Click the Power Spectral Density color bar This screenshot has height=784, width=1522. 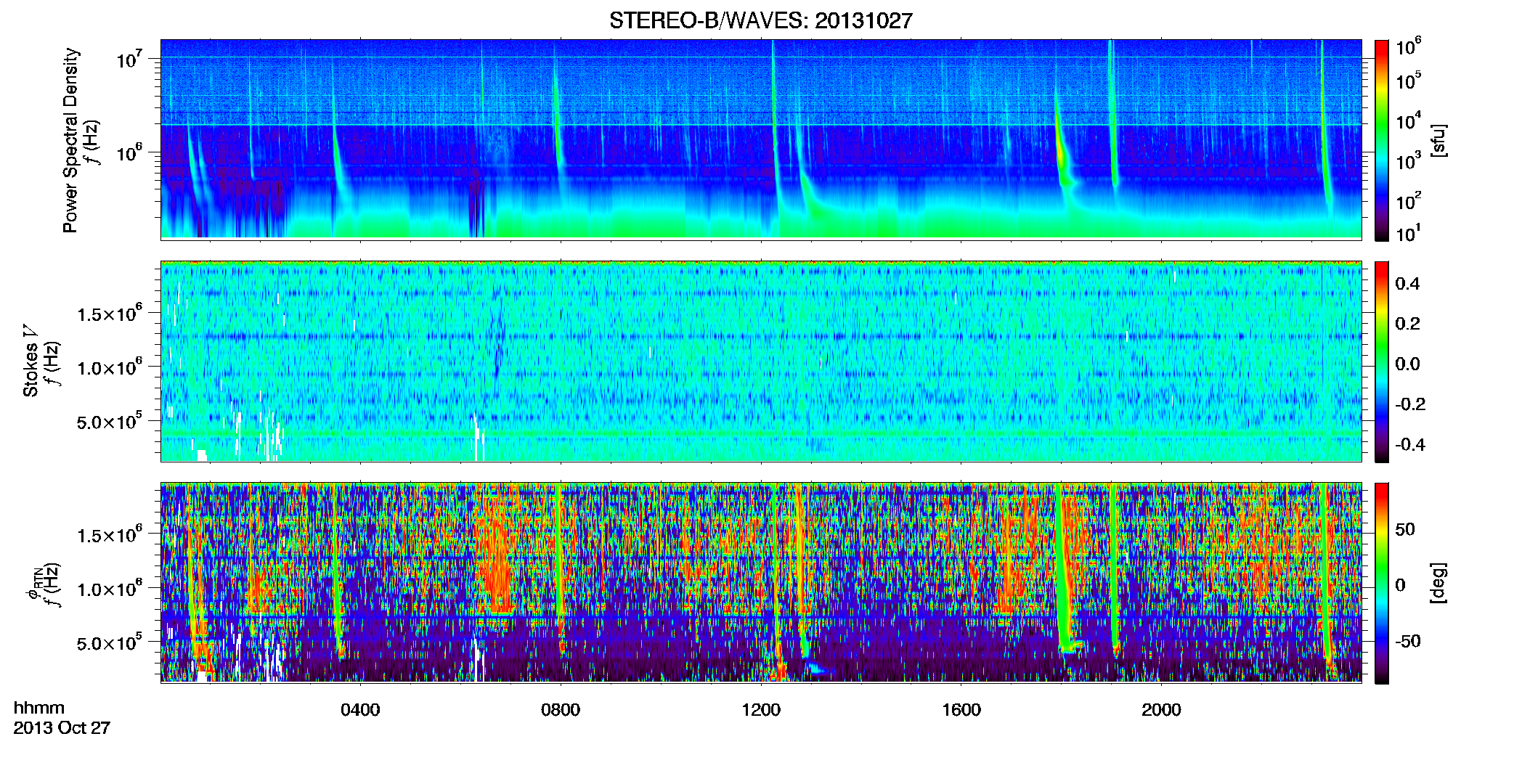[1382, 140]
